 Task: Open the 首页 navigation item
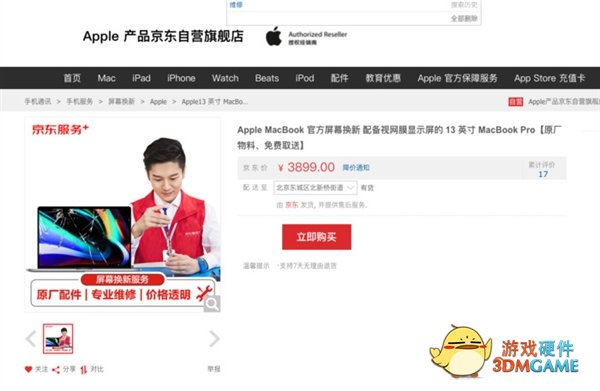click(72, 78)
